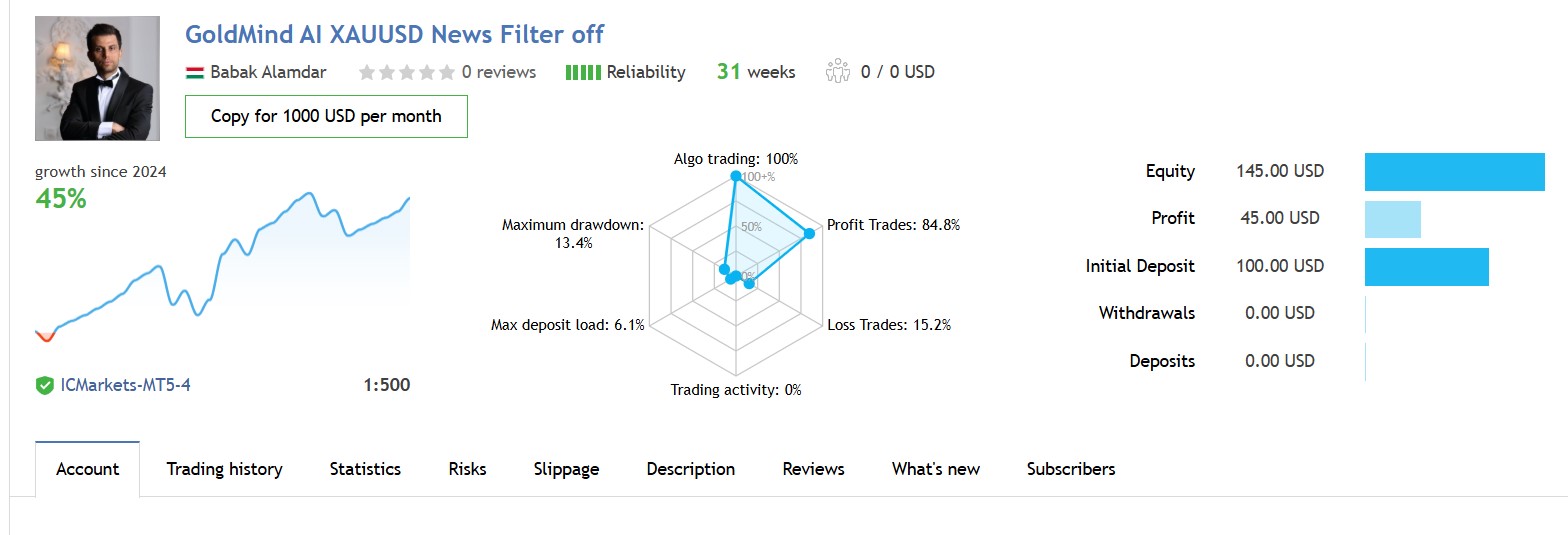1568x535 pixels.
Task: Click the light blue Profit bar
Action: coord(1392,219)
